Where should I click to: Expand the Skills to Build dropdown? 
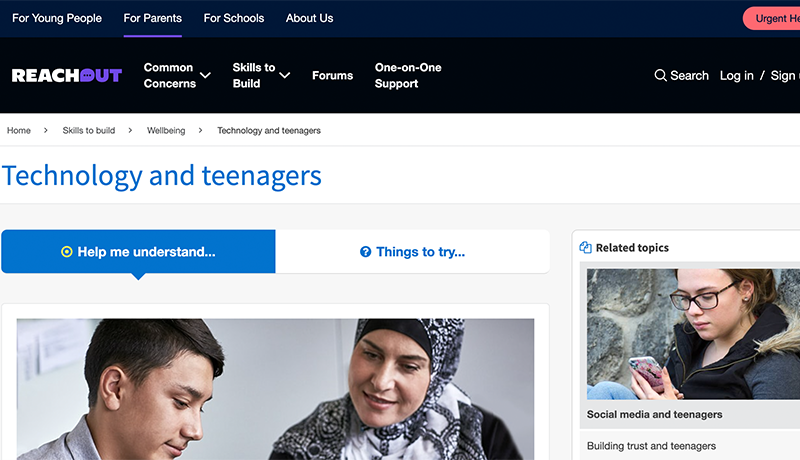click(x=284, y=76)
